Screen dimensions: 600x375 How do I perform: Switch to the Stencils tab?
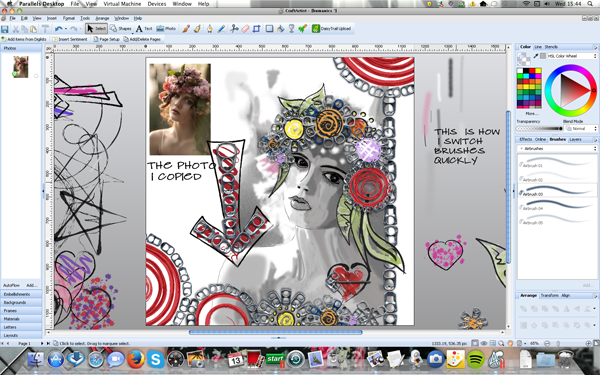(551, 47)
